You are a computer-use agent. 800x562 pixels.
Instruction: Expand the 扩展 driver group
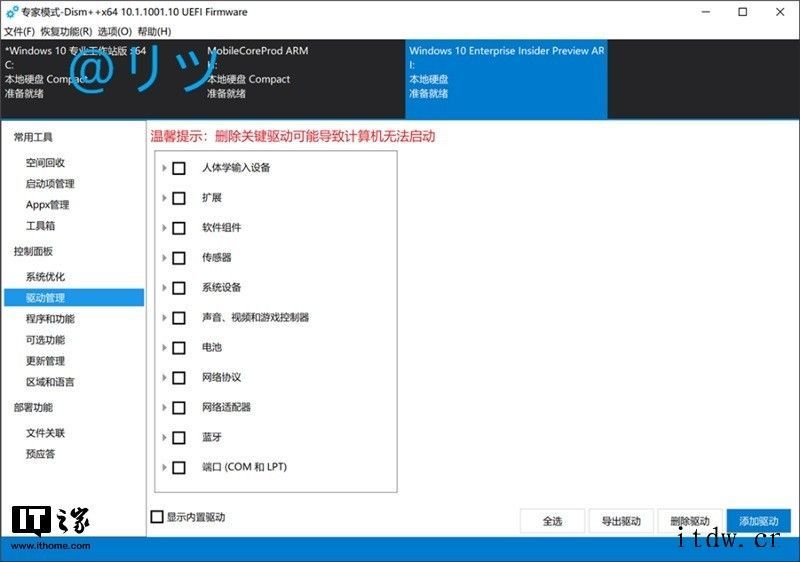(164, 198)
